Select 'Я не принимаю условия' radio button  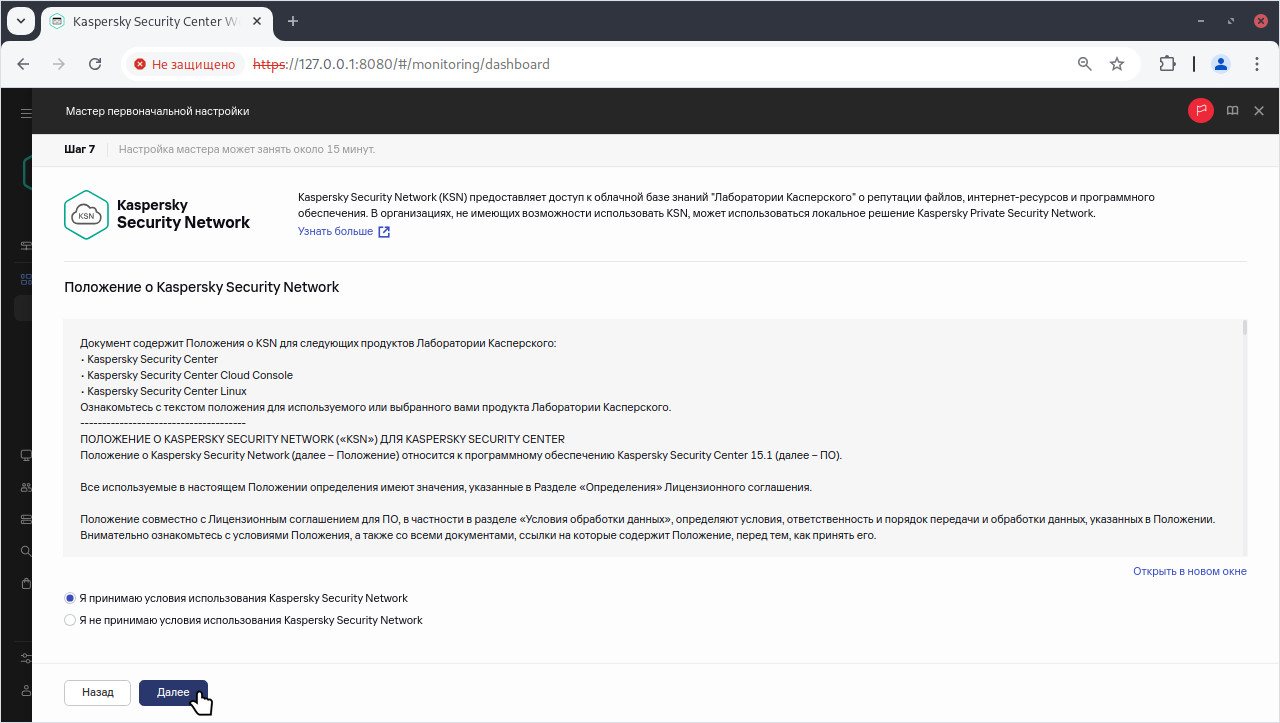70,620
